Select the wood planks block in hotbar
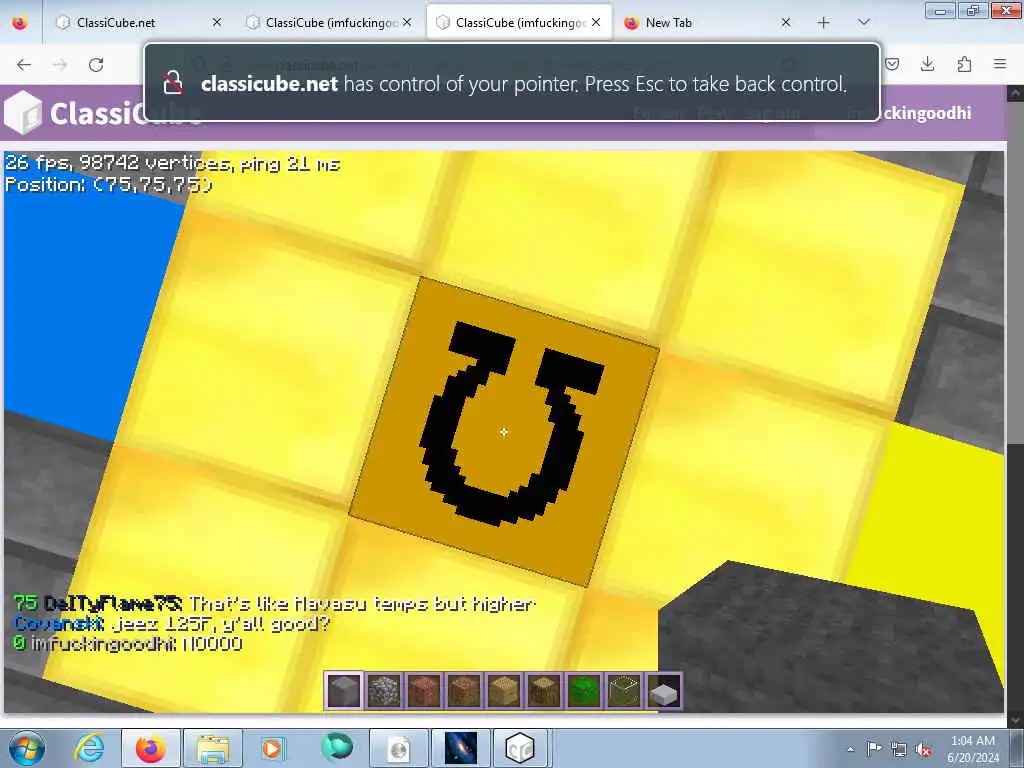The image size is (1024, 768). coord(504,690)
